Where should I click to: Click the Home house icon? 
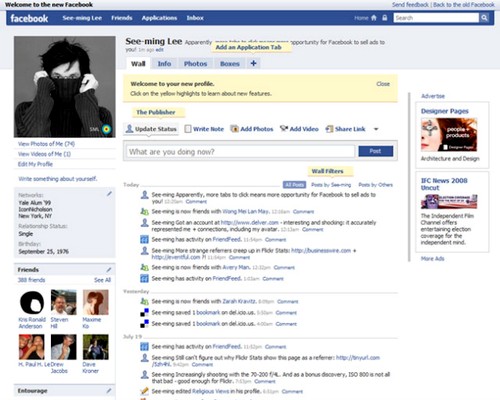tap(374, 18)
